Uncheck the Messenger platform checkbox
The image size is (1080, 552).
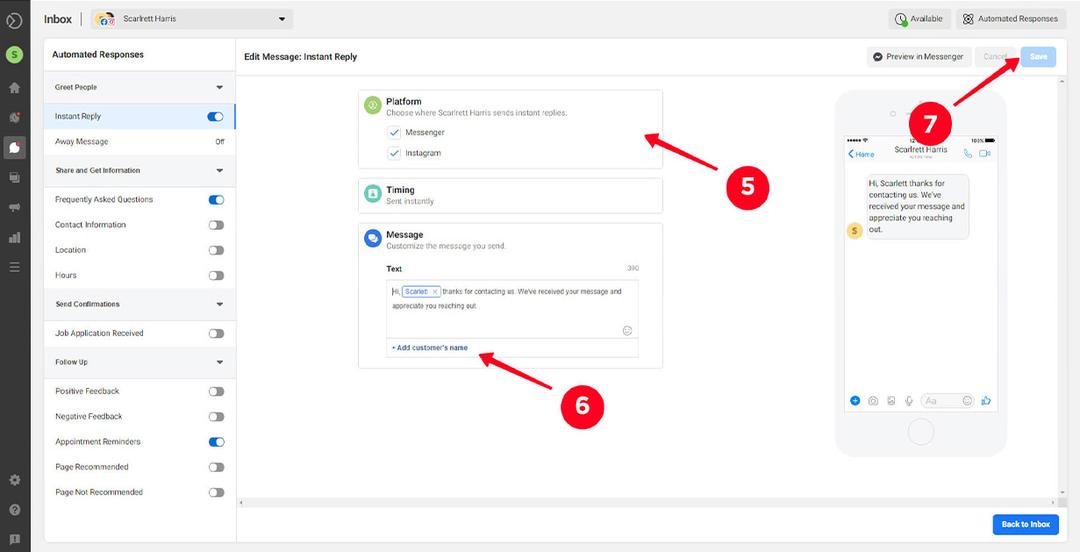[x=394, y=132]
